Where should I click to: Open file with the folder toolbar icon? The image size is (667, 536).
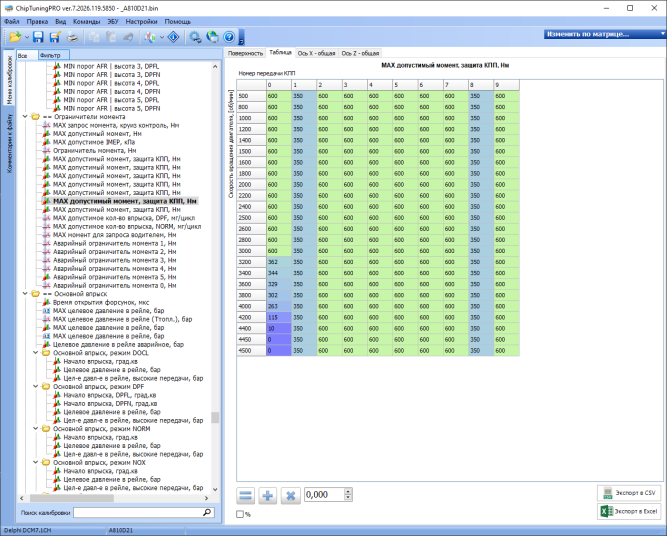[x=15, y=37]
